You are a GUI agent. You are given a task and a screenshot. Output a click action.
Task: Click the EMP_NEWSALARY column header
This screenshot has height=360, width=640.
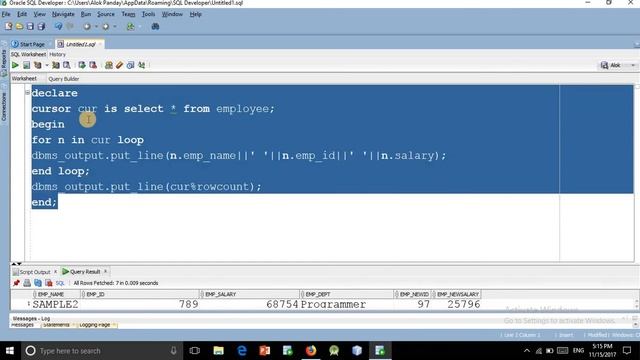point(457,294)
